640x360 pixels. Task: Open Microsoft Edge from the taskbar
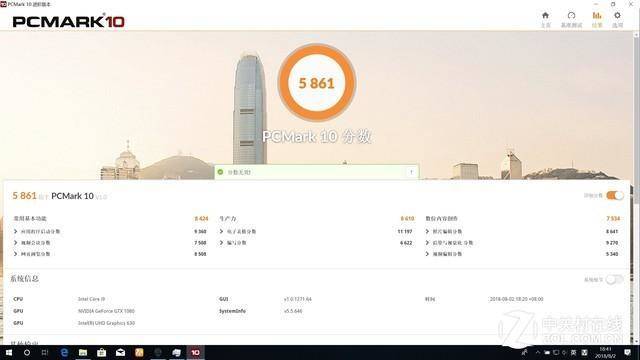pyautogui.click(x=64, y=352)
